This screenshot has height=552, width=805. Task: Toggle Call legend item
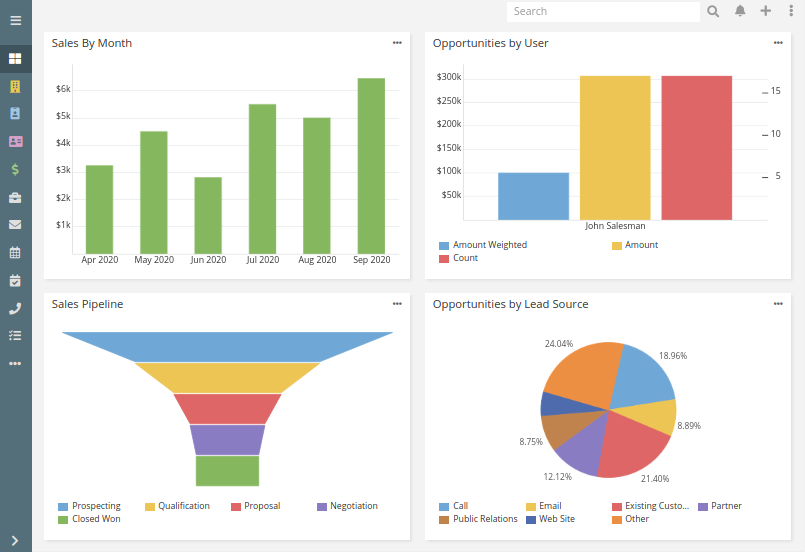coord(454,506)
